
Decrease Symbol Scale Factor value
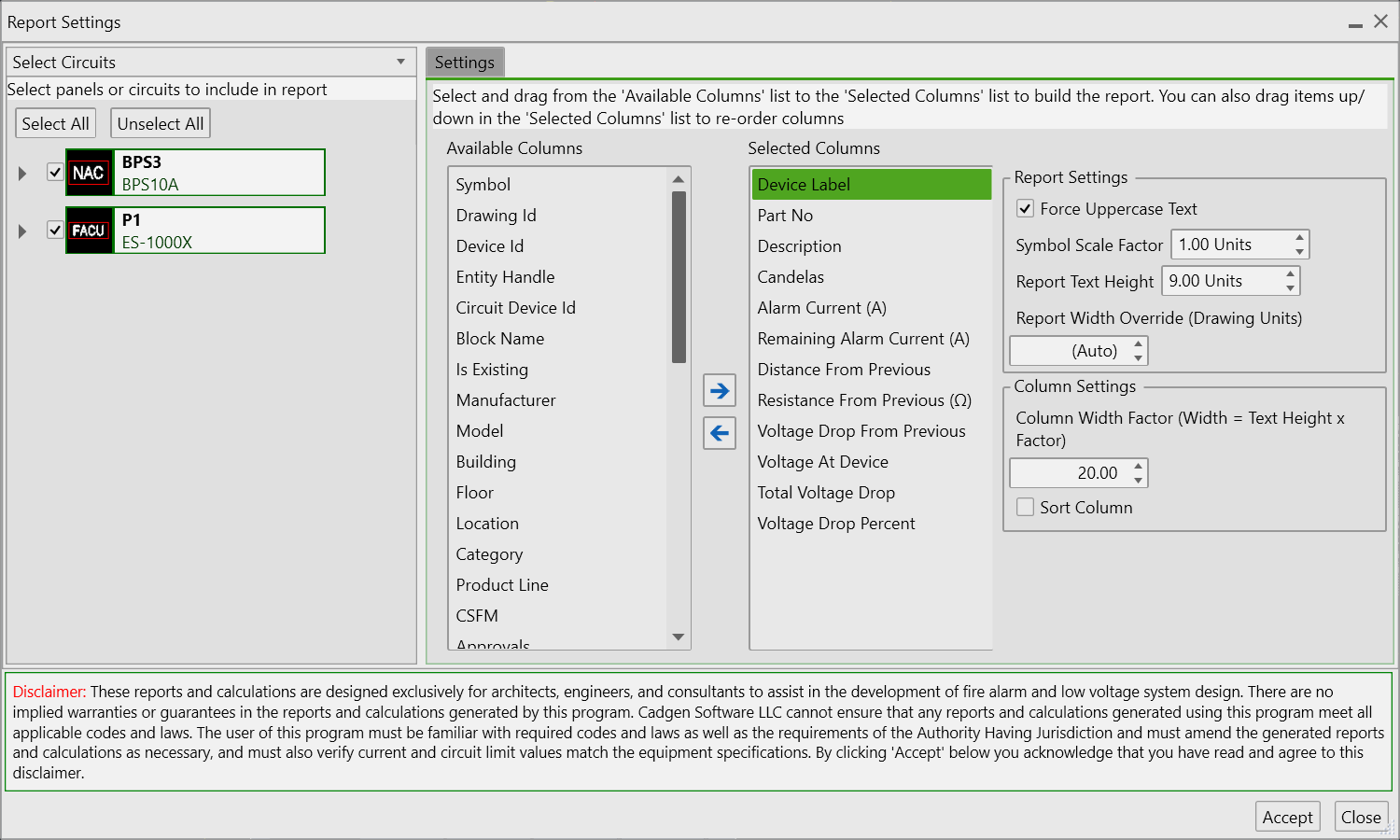[1299, 252]
